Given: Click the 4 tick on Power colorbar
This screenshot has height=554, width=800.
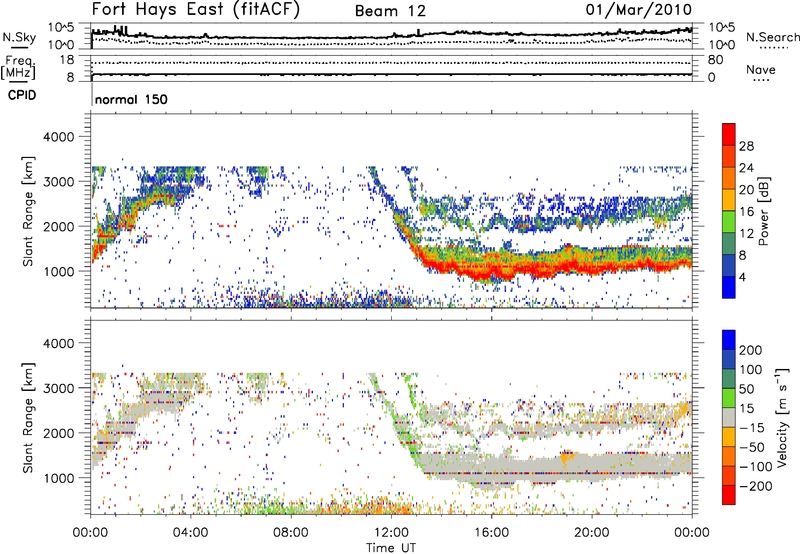Looking at the screenshot, I should (743, 278).
